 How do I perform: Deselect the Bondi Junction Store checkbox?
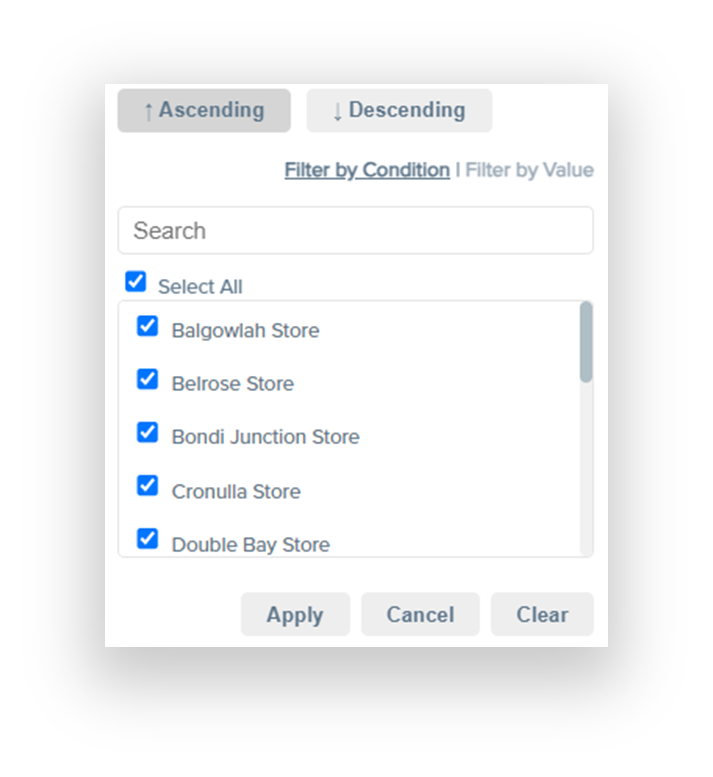pos(147,432)
